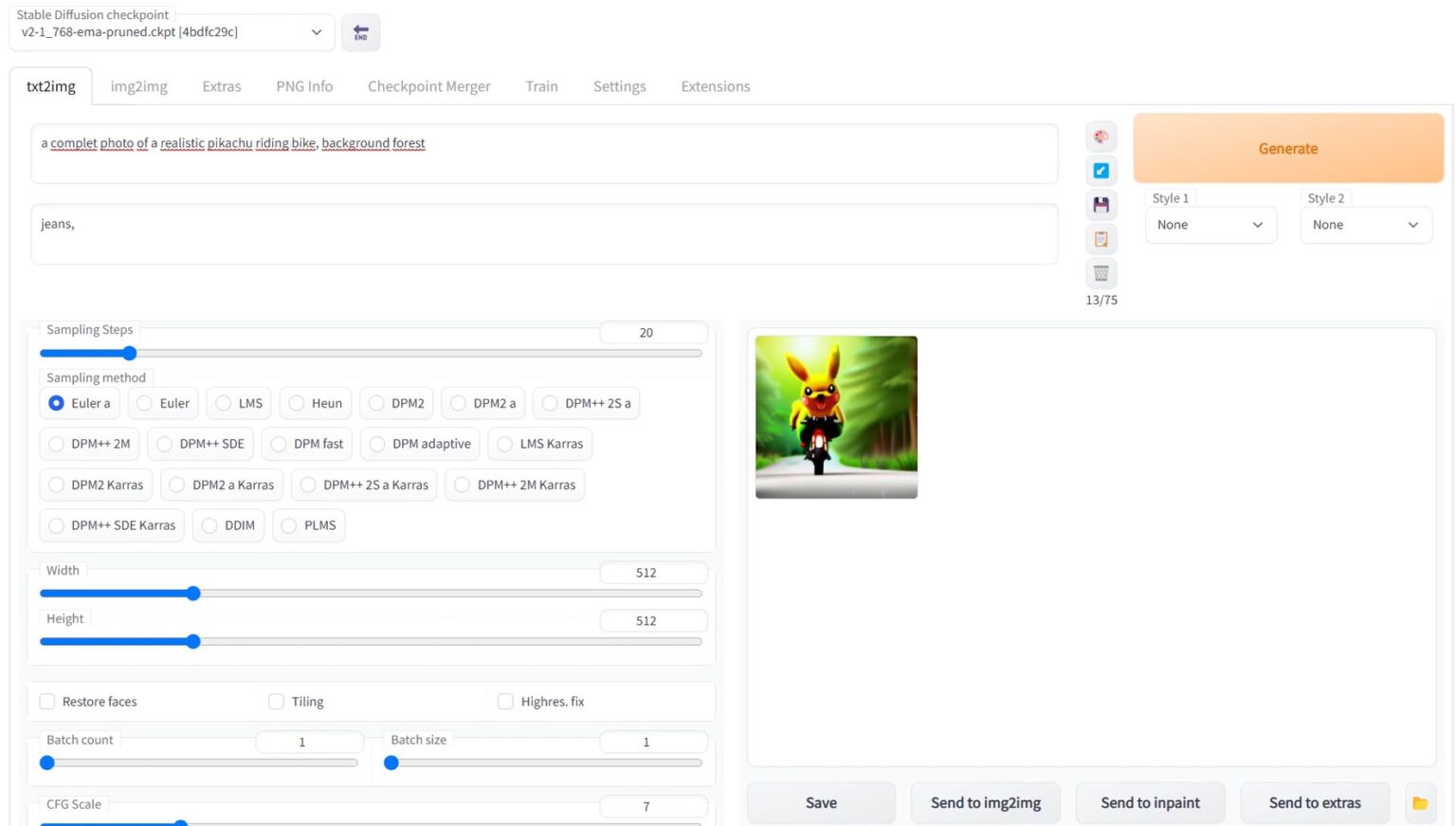Screen dimensions: 1456x826
Task: Click the Batch count number field
Action: click(x=309, y=743)
